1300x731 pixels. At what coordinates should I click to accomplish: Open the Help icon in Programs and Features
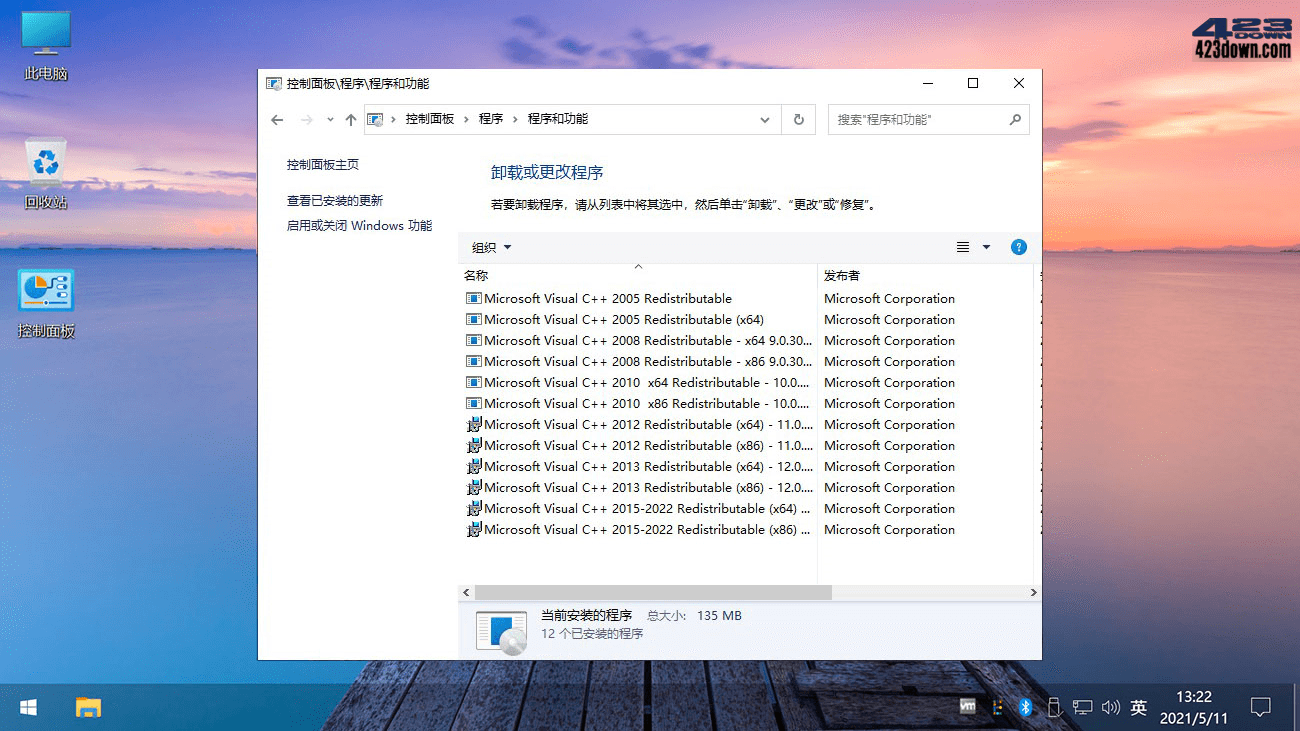tap(1018, 247)
